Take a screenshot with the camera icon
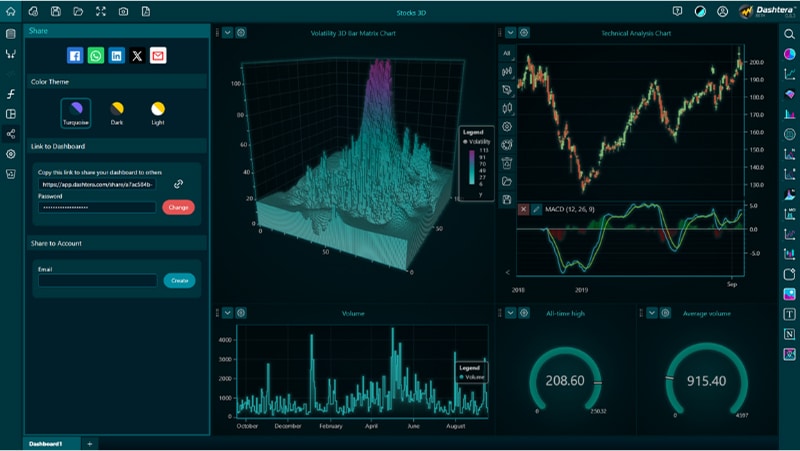This screenshot has width=800, height=451. click(123, 11)
